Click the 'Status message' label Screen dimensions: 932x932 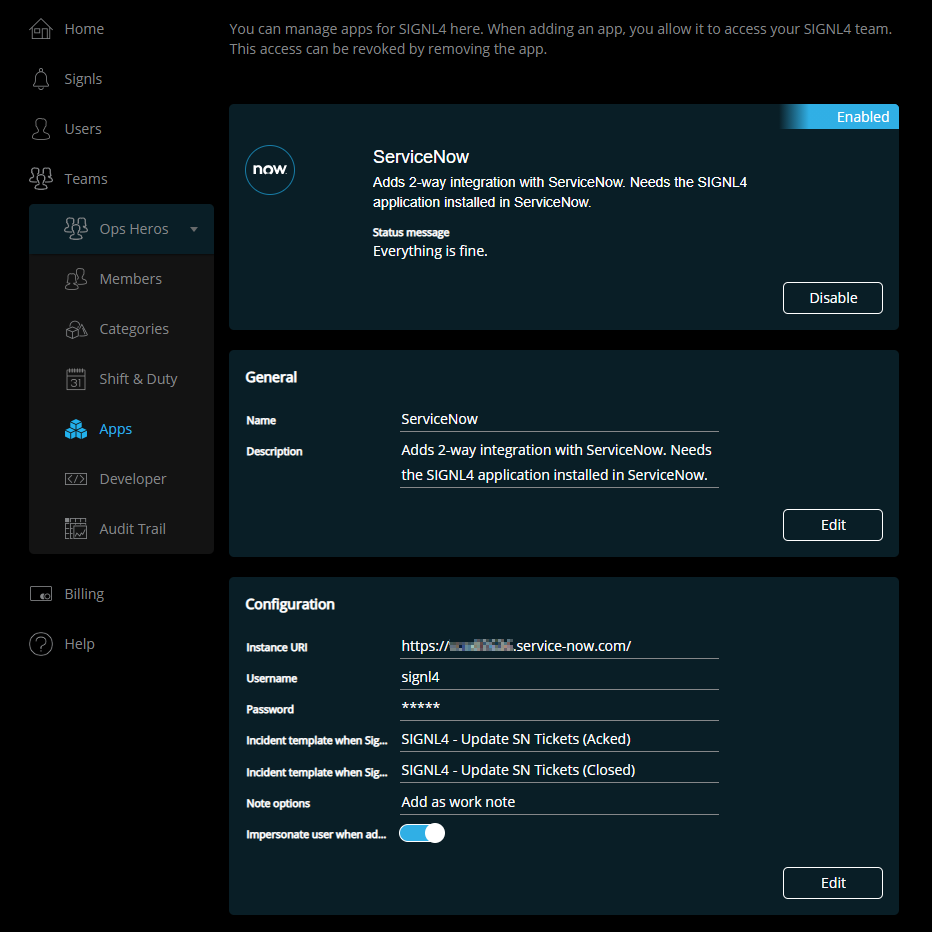(x=411, y=232)
